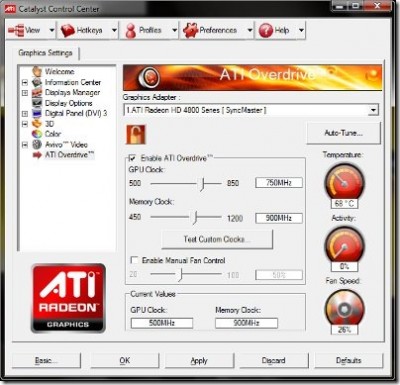Open the Hotkeys dropdown arrow

click(114, 30)
